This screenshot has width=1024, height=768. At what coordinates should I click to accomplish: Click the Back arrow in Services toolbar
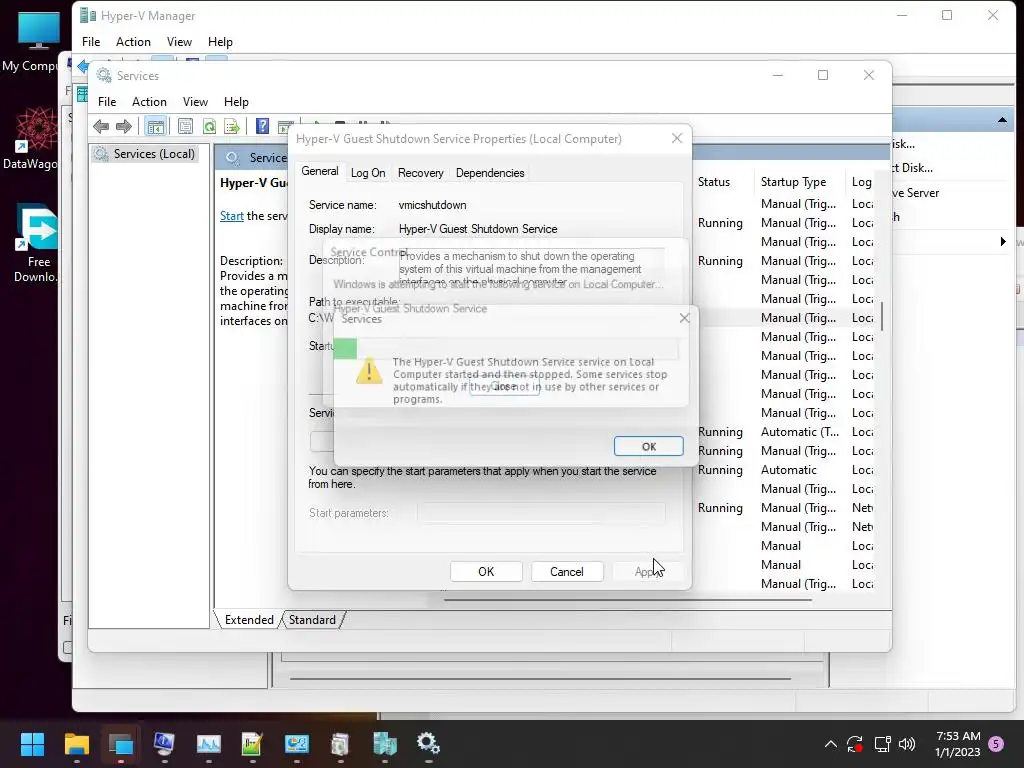click(x=101, y=126)
